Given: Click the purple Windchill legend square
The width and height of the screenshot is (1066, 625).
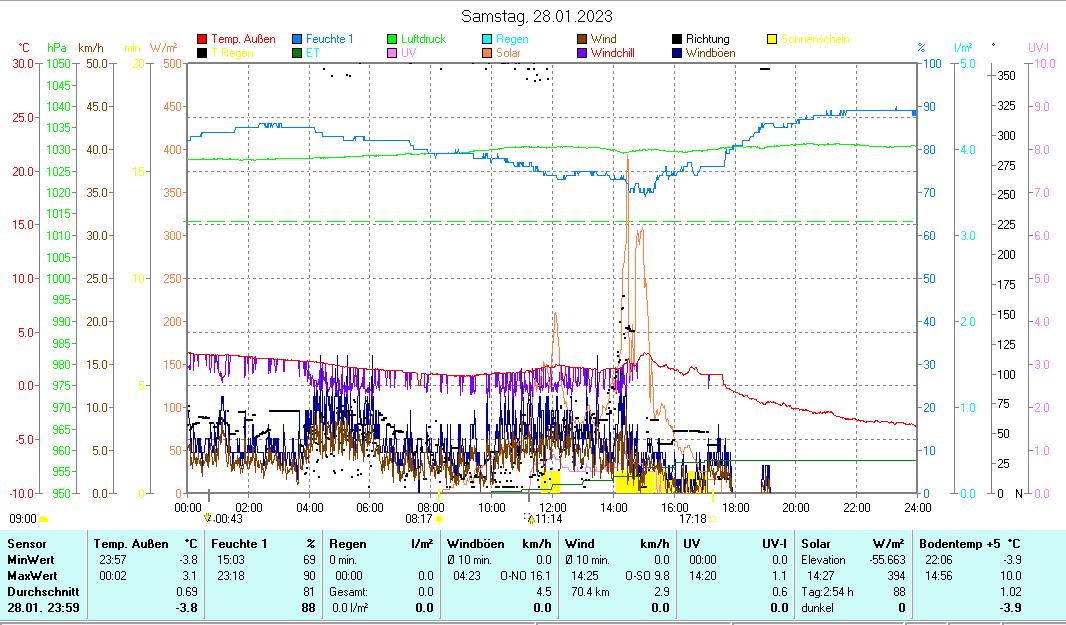Looking at the screenshot, I should coord(583,53).
